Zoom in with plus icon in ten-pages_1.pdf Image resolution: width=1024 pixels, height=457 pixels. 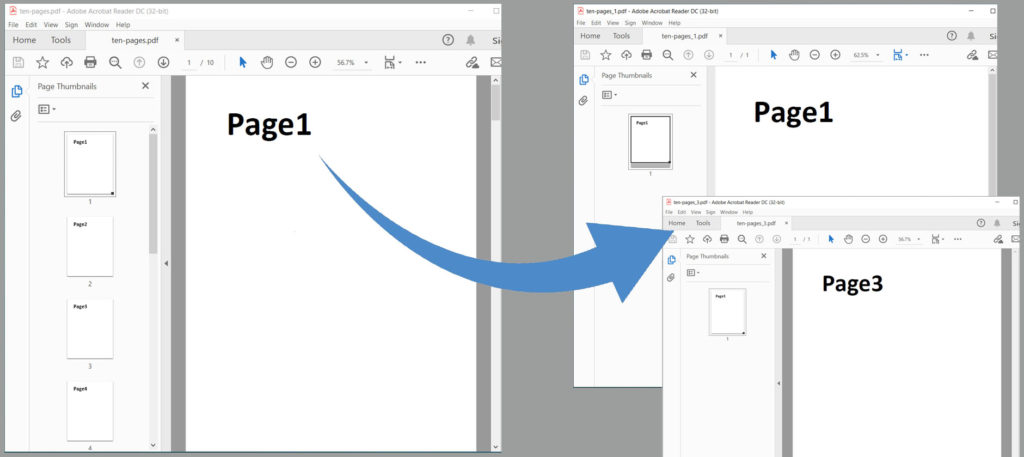[835, 54]
